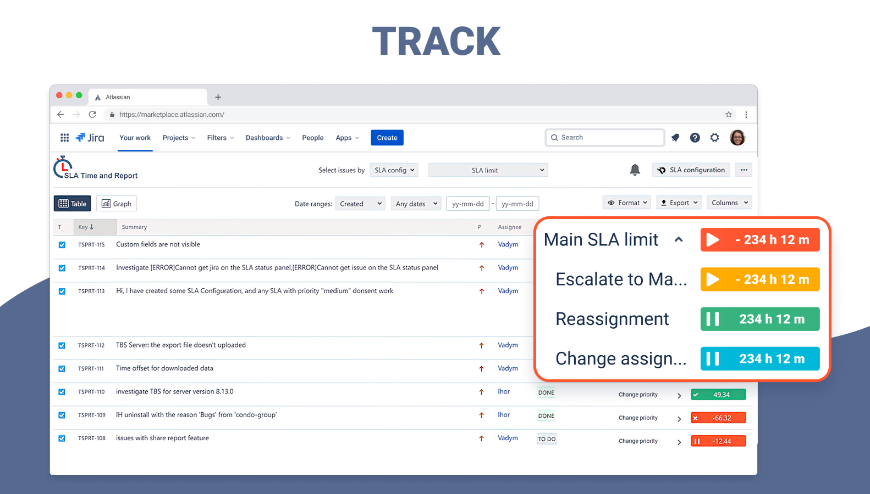
Task: Click the browser back arrow
Action: [x=60, y=114]
